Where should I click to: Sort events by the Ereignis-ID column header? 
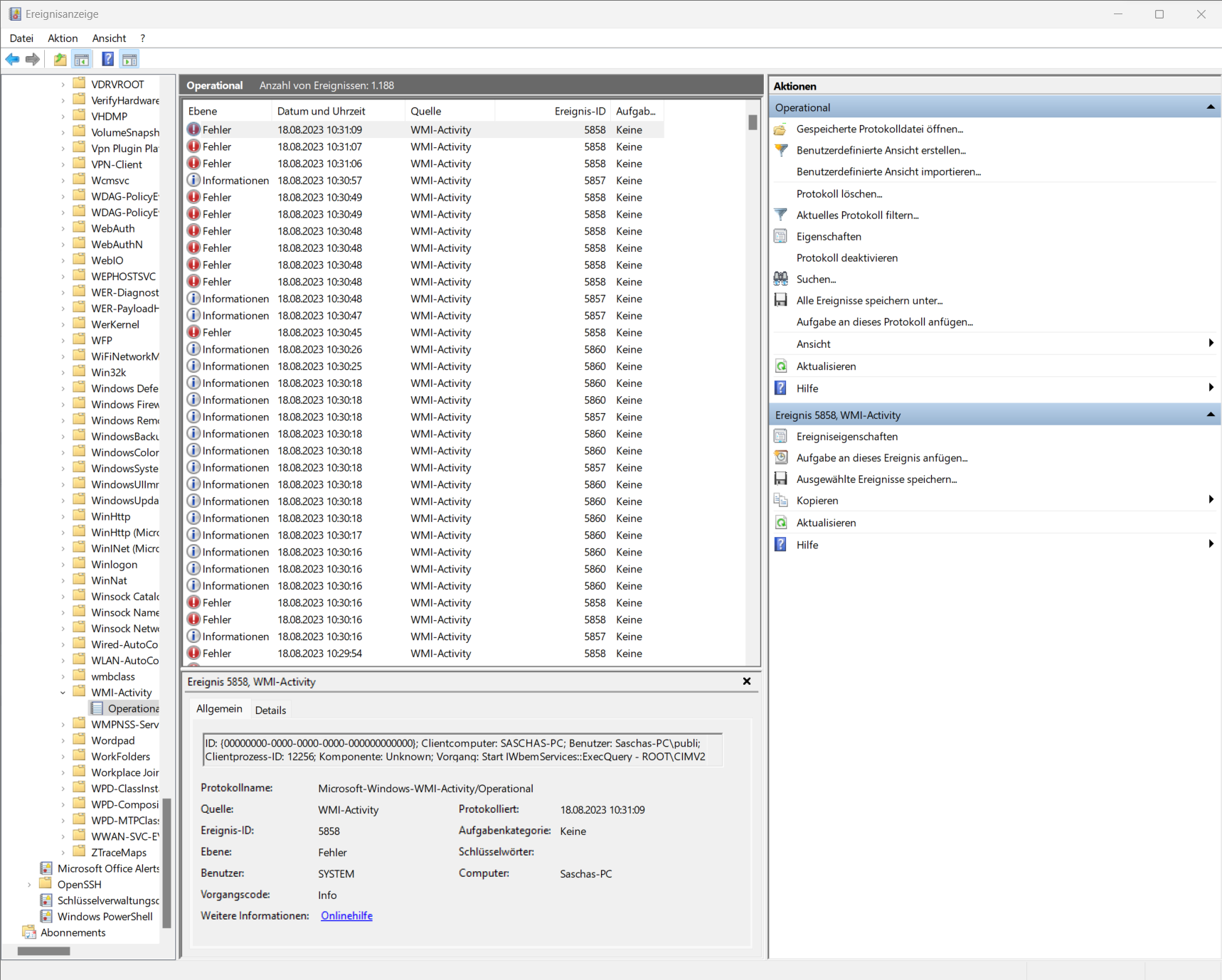553,111
